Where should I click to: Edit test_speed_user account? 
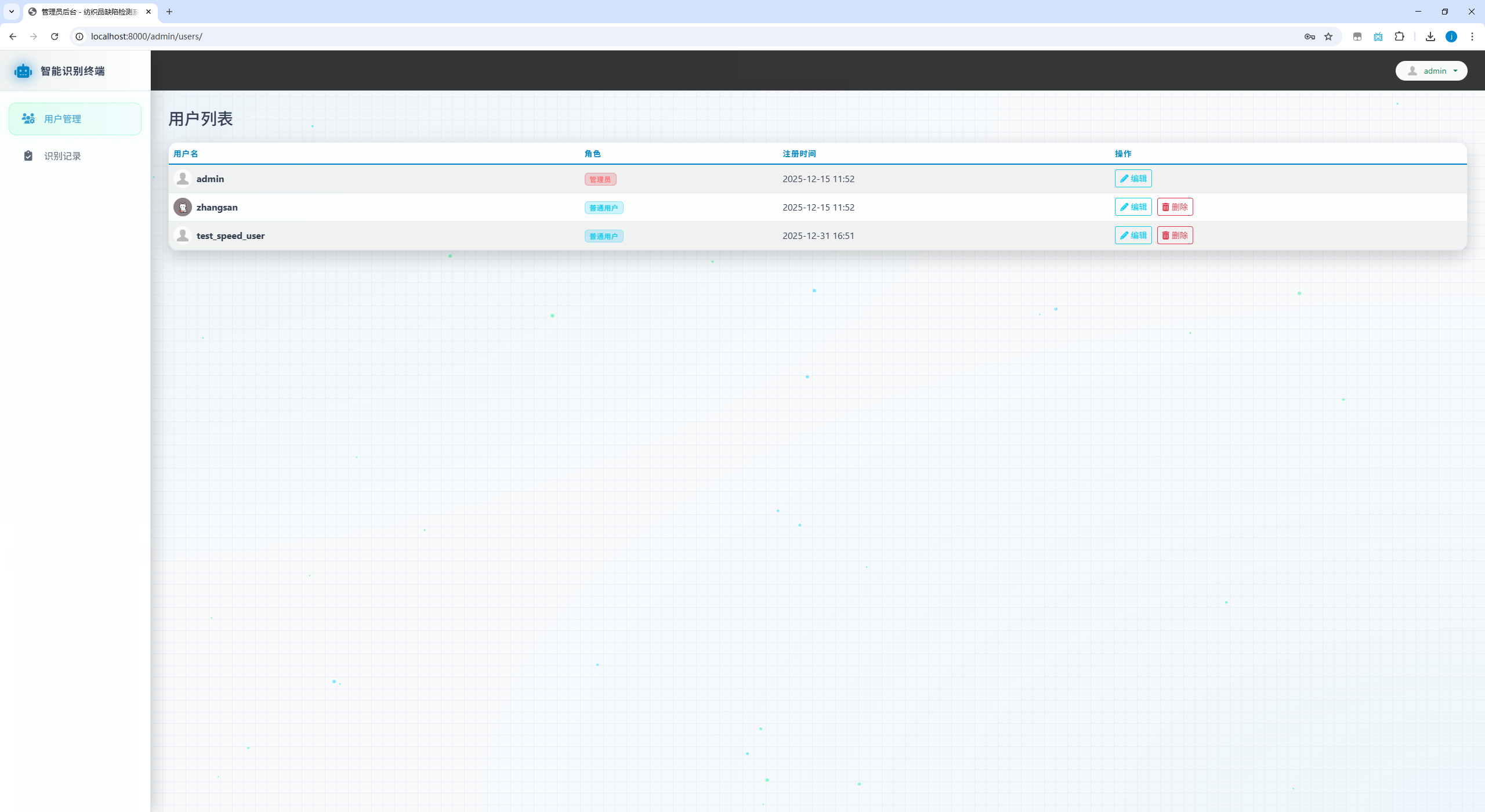(1132, 235)
